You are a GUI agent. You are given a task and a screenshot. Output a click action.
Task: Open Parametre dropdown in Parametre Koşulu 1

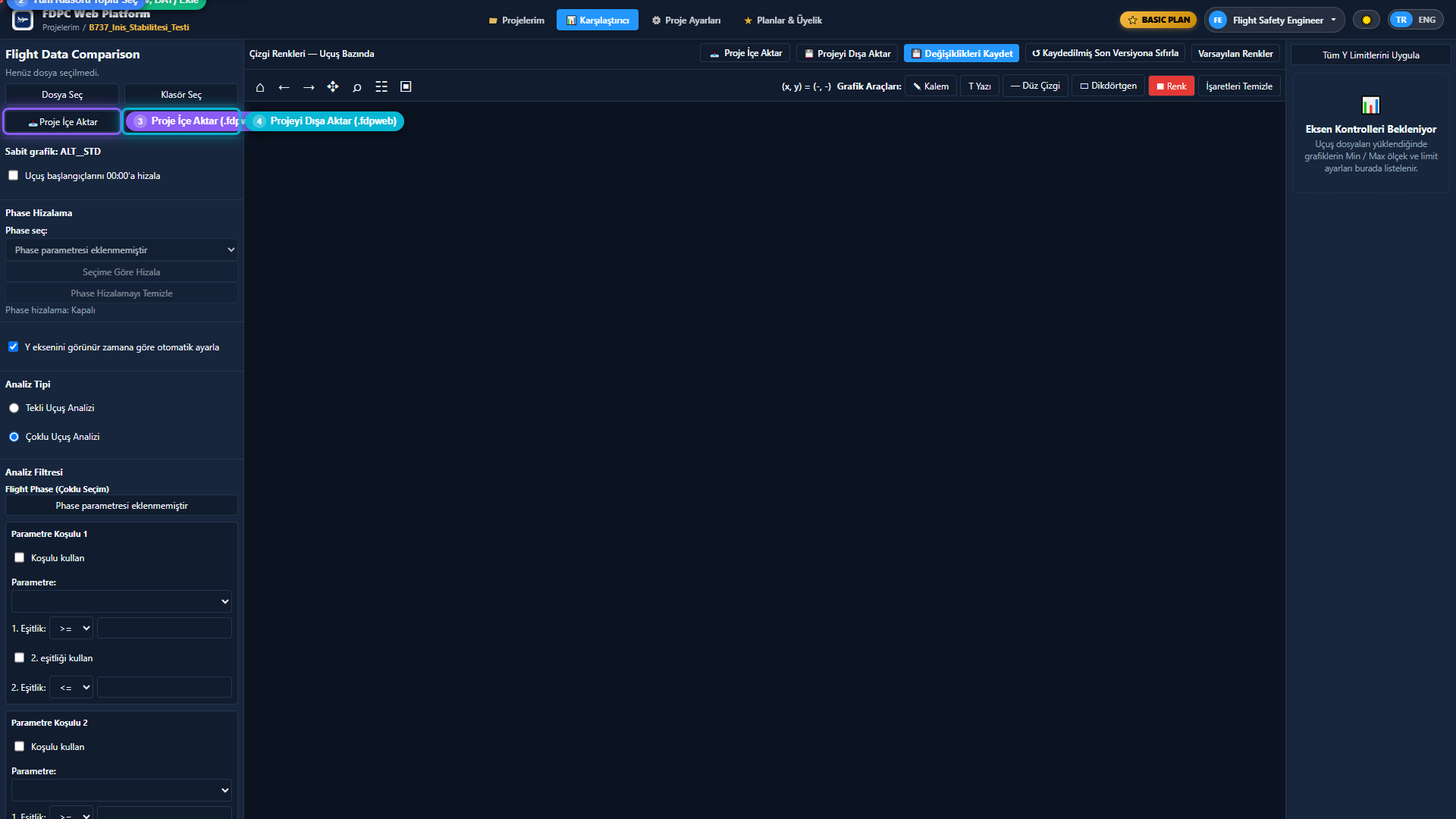pos(121,601)
